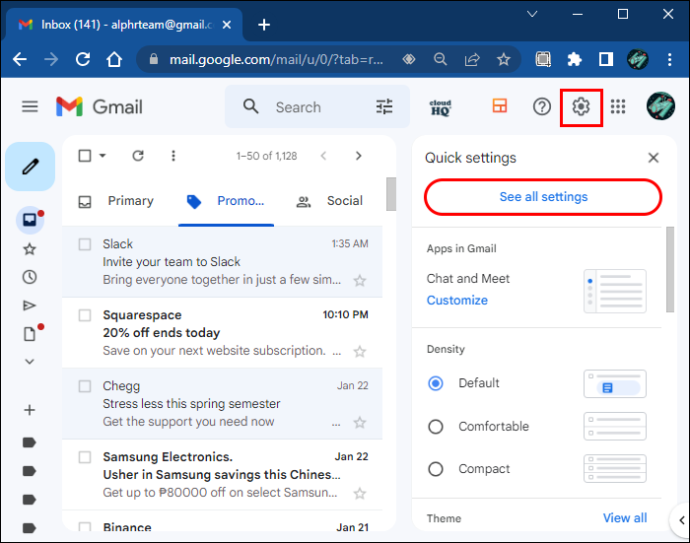Click the Quick settings panel scrollbar
This screenshot has width=690, height=543.
click(670, 269)
